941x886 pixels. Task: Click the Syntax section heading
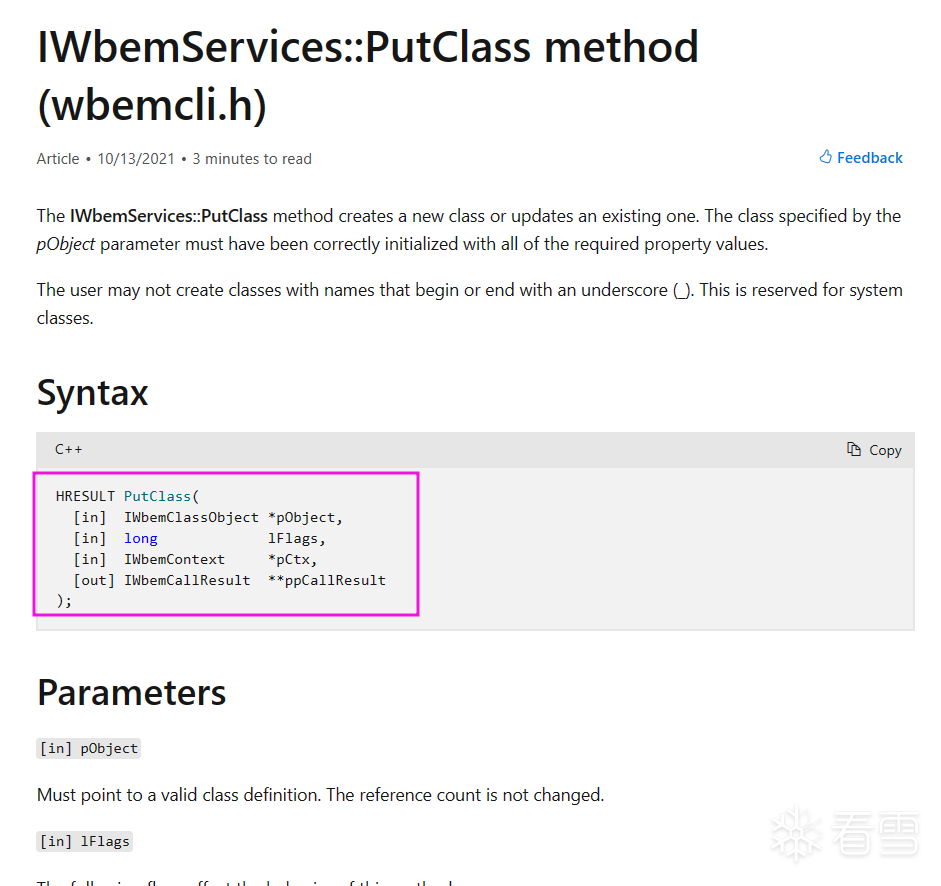tap(92, 393)
